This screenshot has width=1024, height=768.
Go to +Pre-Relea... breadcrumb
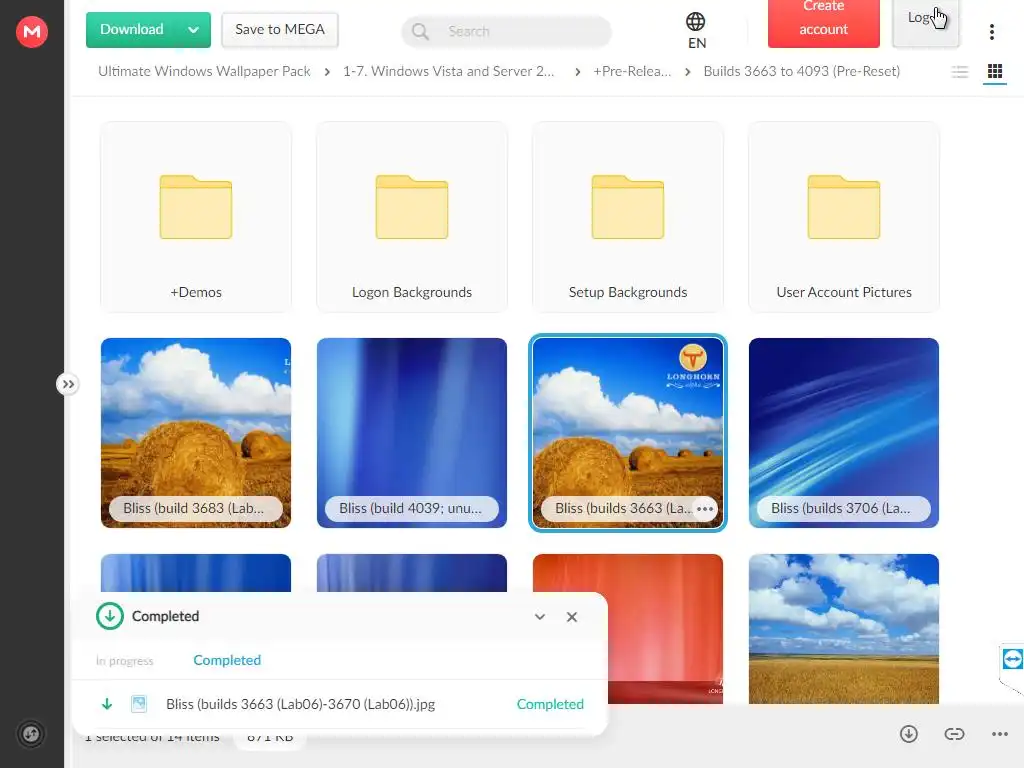(632, 71)
